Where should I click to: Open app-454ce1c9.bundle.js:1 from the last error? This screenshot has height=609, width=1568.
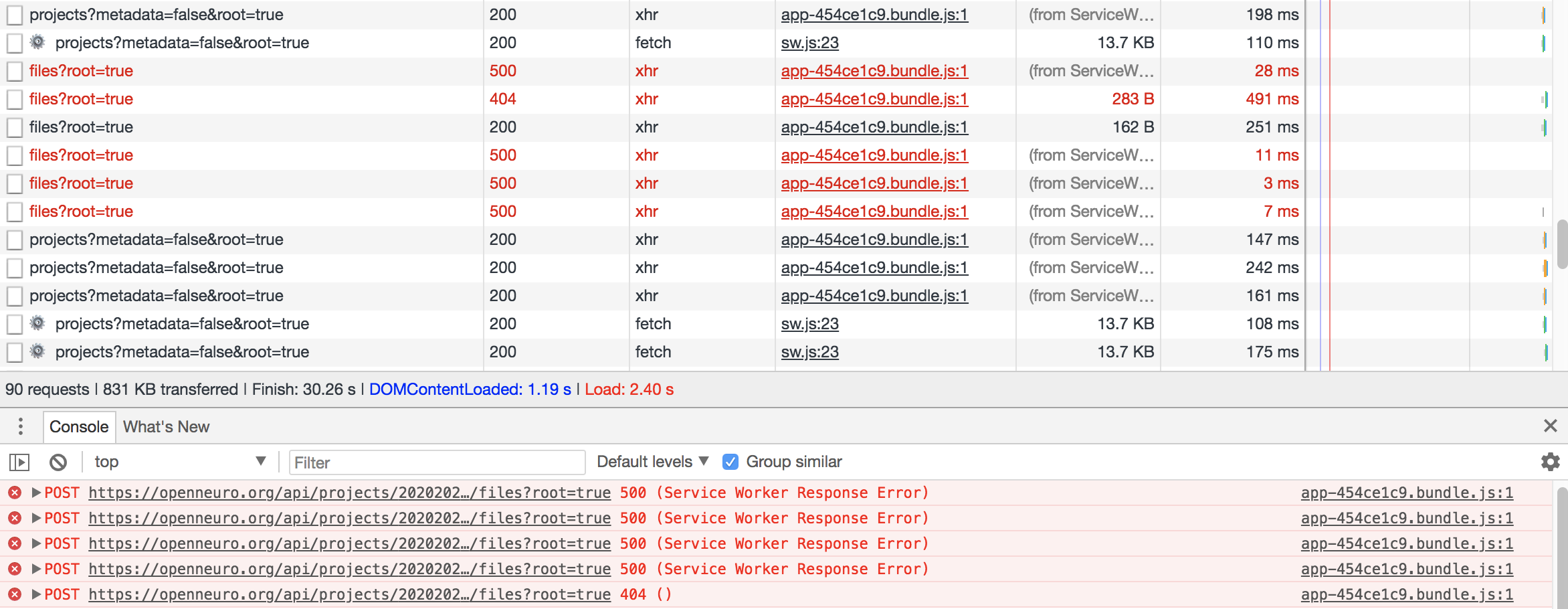[x=1407, y=594]
